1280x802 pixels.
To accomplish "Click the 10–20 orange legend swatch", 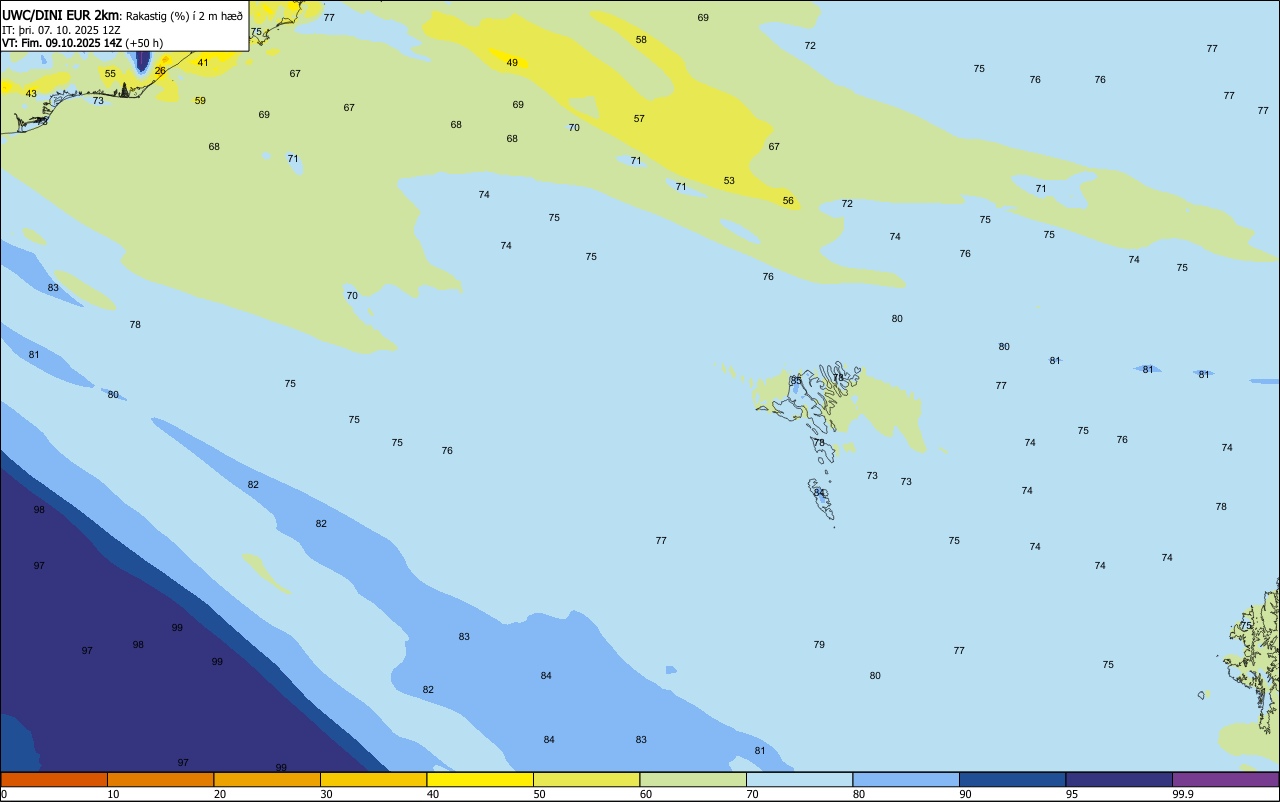I will tap(160, 779).
